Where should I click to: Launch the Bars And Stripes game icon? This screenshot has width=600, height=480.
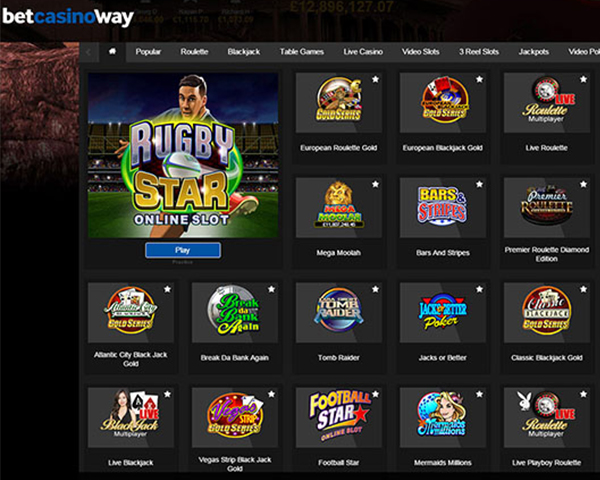coord(443,207)
